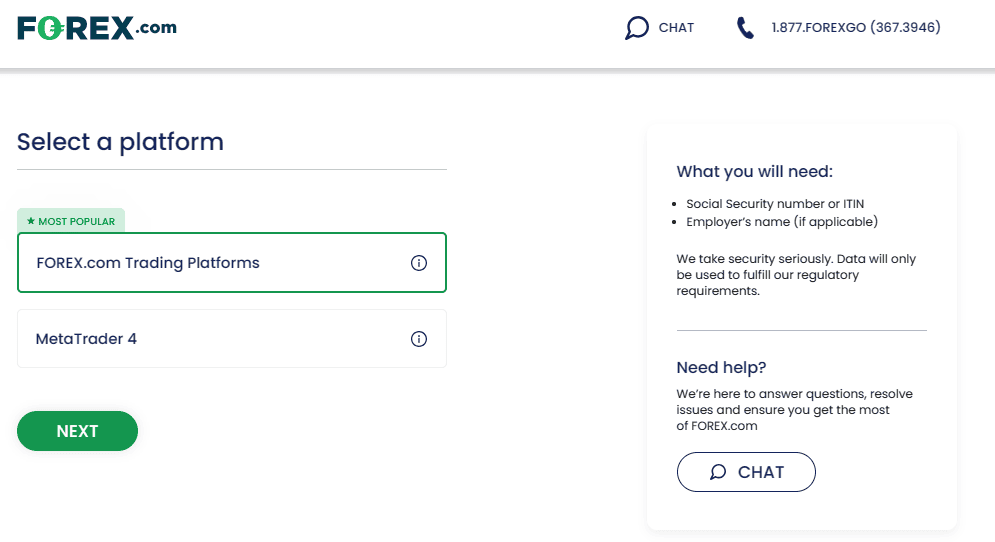The width and height of the screenshot is (995, 542).
Task: Select the MetaTrader 4 platform option
Action: (232, 338)
